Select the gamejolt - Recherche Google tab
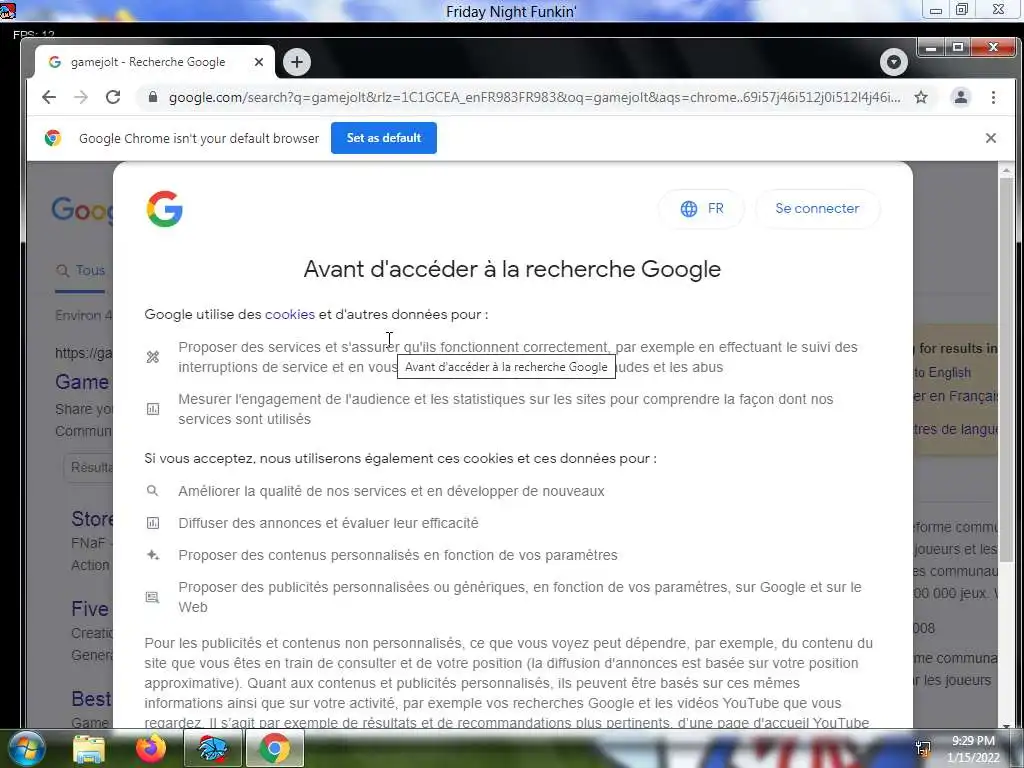 point(154,62)
